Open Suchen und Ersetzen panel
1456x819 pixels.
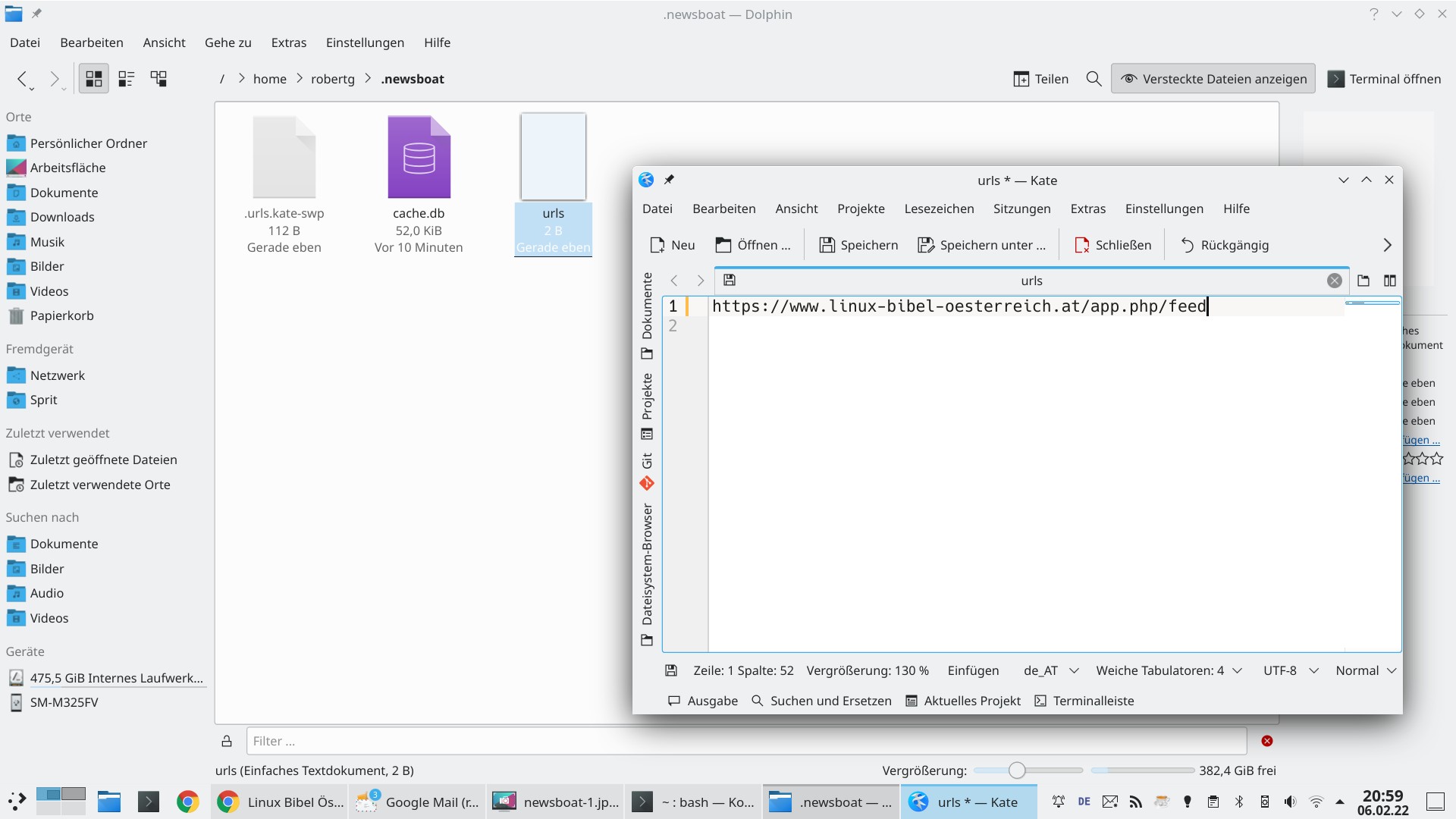click(821, 701)
